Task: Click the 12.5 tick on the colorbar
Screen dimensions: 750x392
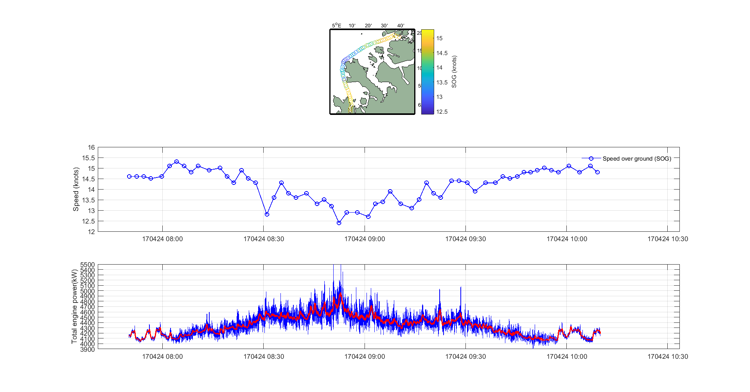Action: [442, 111]
